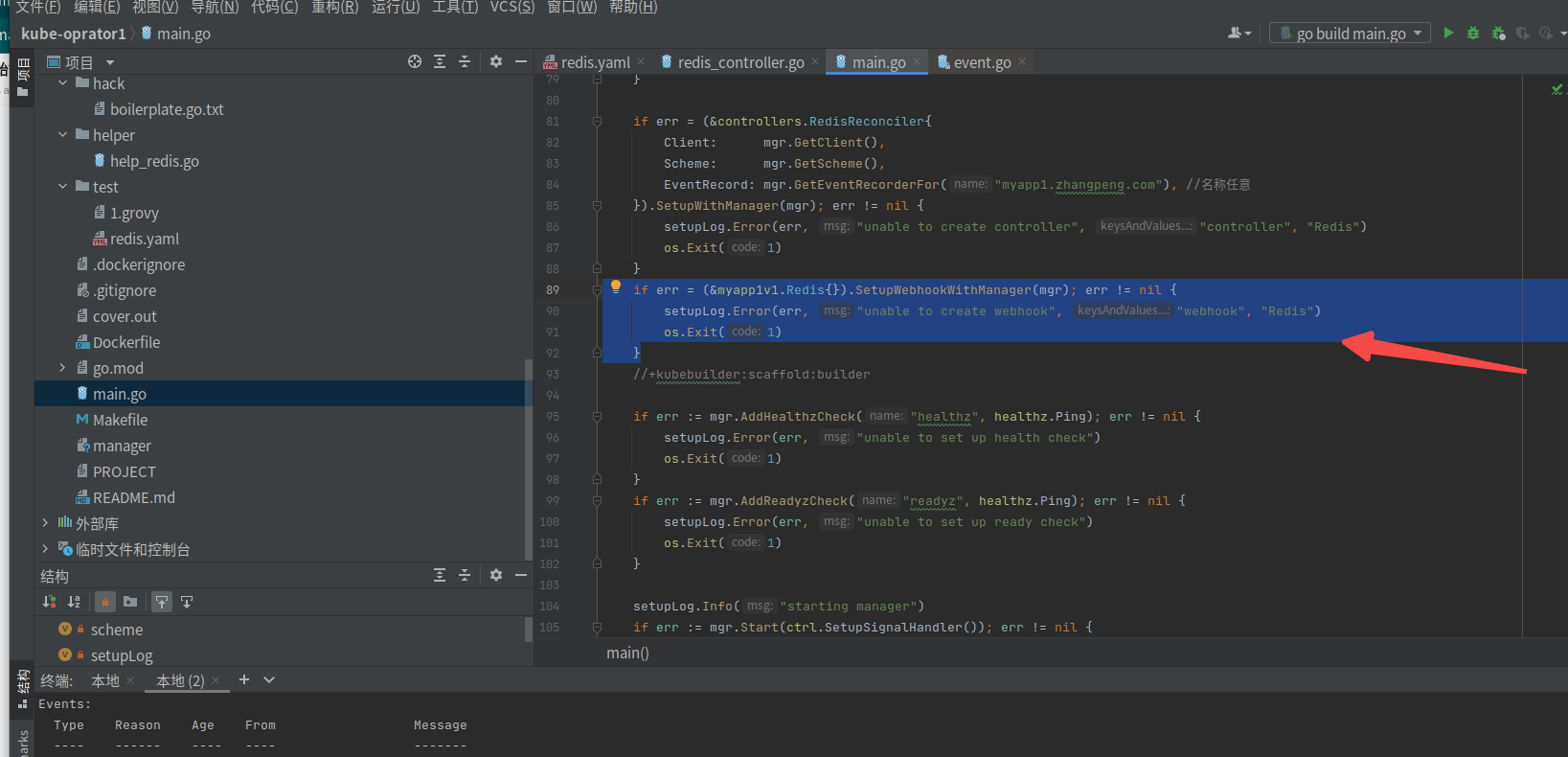Screen dimensions: 1568x757
Task: Select opened file target icon in project panel
Action: click(x=415, y=61)
